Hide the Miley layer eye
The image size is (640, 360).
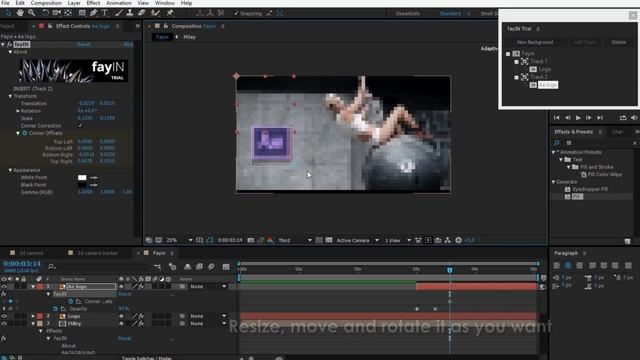click(x=4, y=323)
